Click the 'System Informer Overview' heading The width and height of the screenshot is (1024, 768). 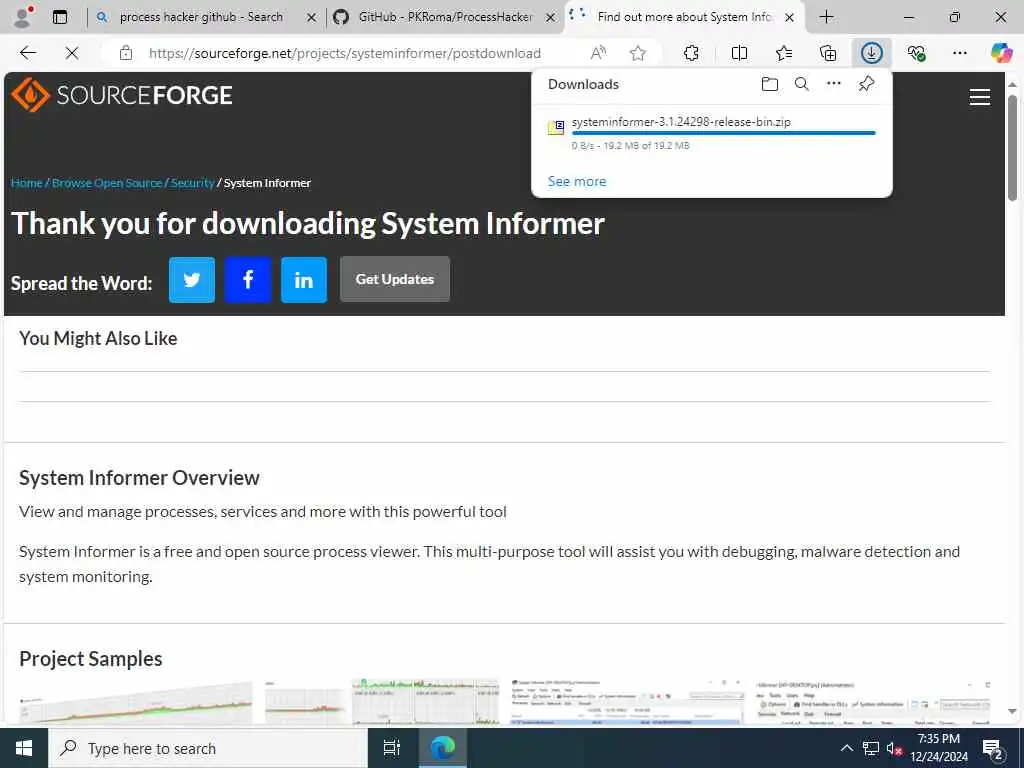coord(139,478)
